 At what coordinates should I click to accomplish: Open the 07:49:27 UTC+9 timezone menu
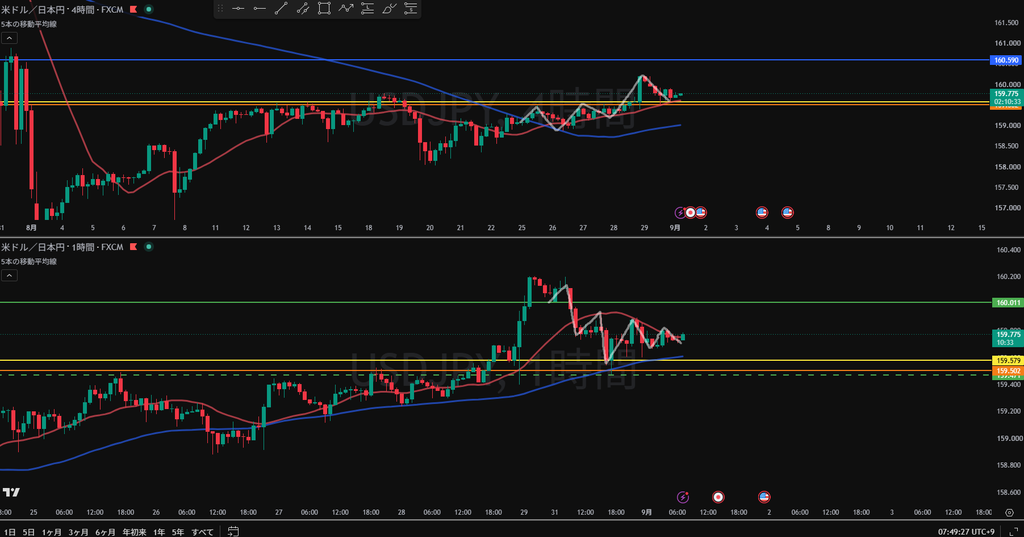pos(966,532)
